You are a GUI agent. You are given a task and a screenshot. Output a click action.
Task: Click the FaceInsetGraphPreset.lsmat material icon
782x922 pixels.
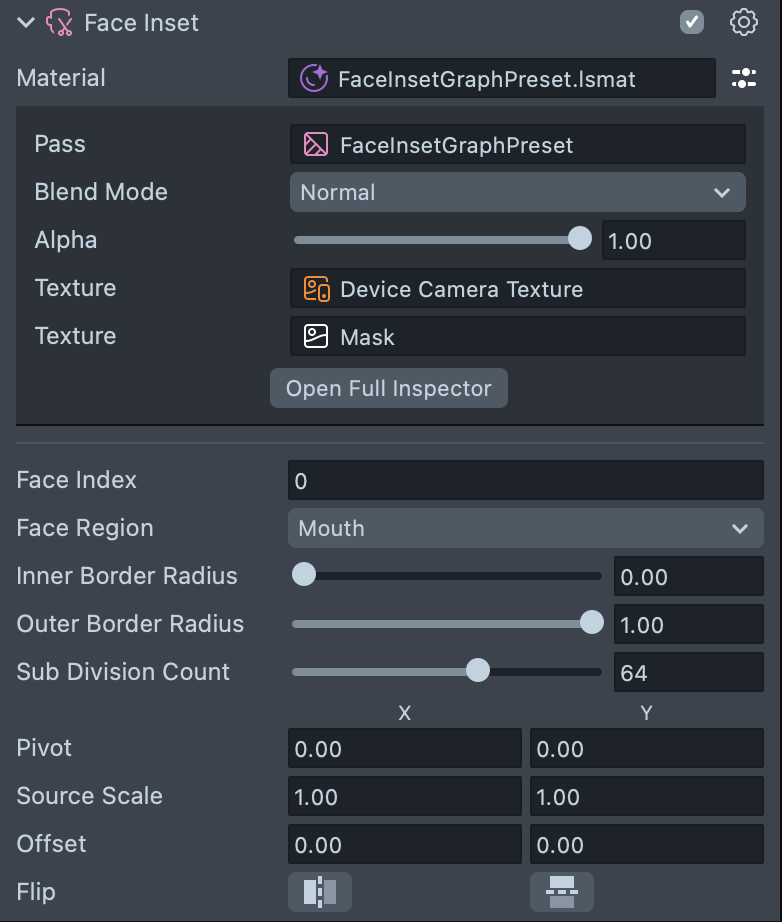(314, 79)
